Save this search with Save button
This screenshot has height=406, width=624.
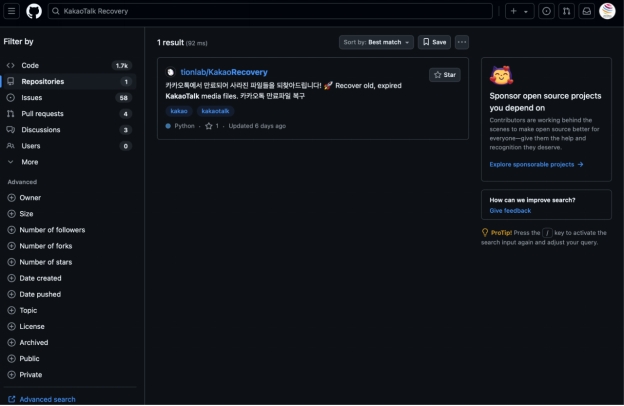434,42
